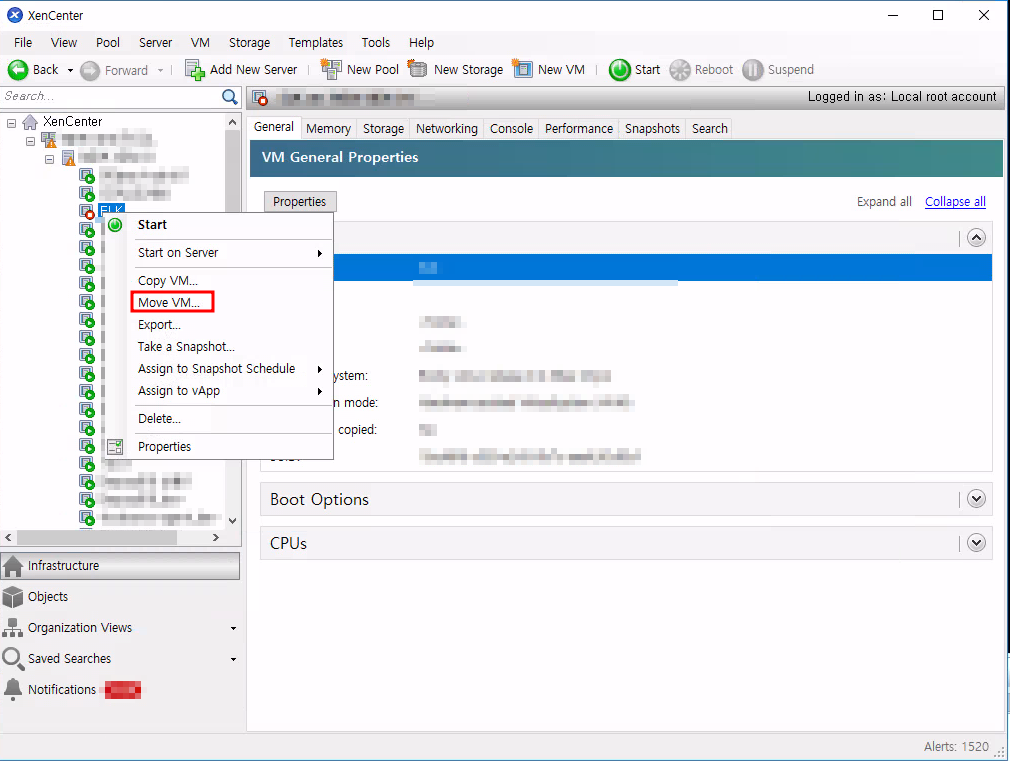Open the Tools menu
The width and height of the screenshot is (1010, 761).
pos(376,43)
